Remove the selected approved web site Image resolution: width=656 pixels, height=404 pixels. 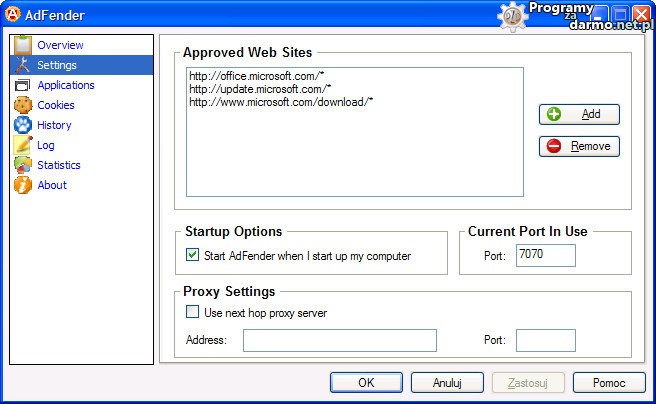[579, 146]
